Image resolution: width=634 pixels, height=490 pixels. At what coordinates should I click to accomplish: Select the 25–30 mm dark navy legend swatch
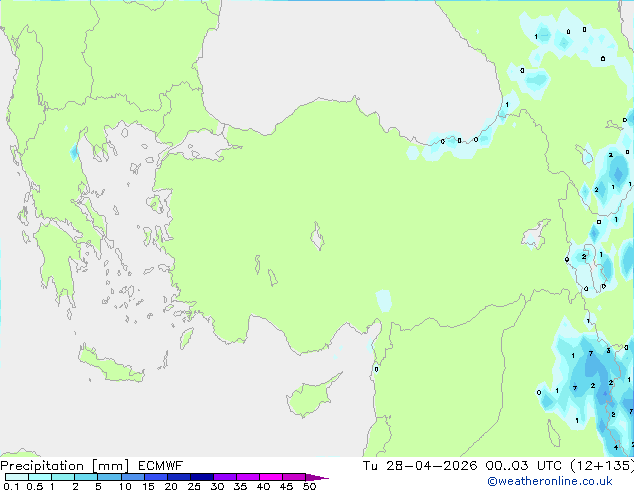click(x=202, y=477)
